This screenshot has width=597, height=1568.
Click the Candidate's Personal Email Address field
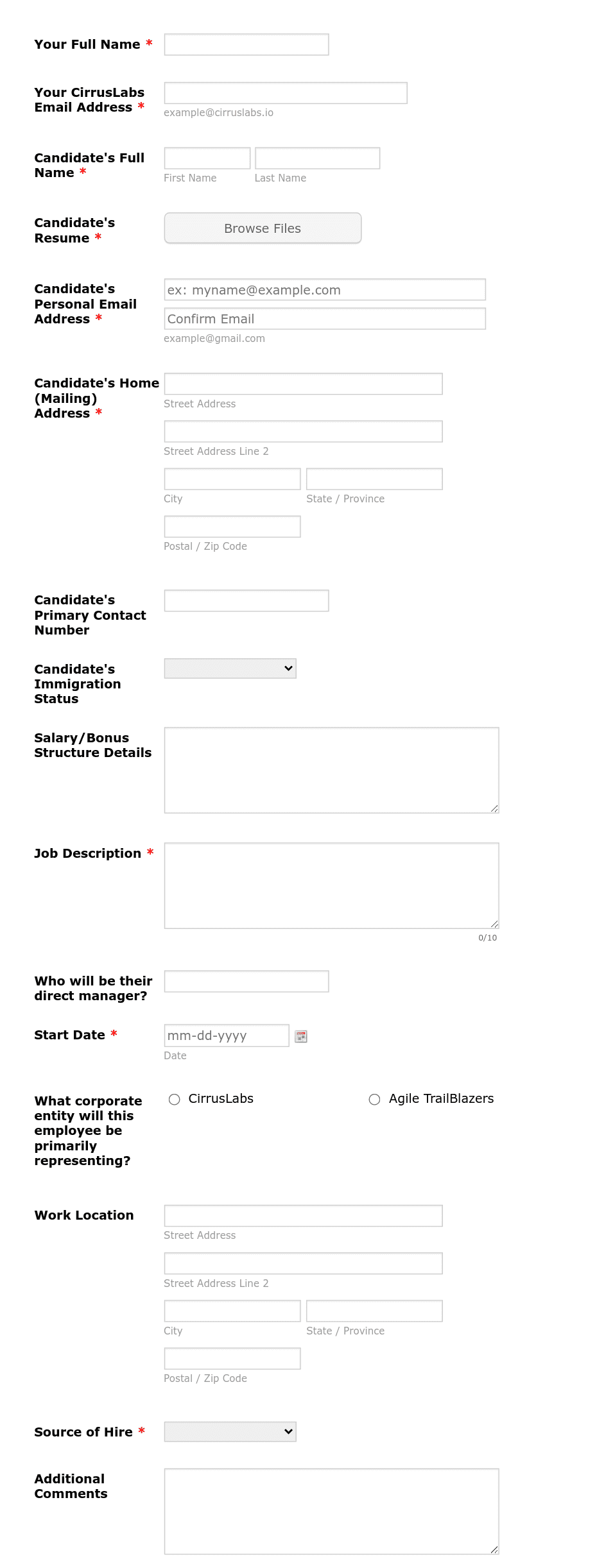[324, 290]
